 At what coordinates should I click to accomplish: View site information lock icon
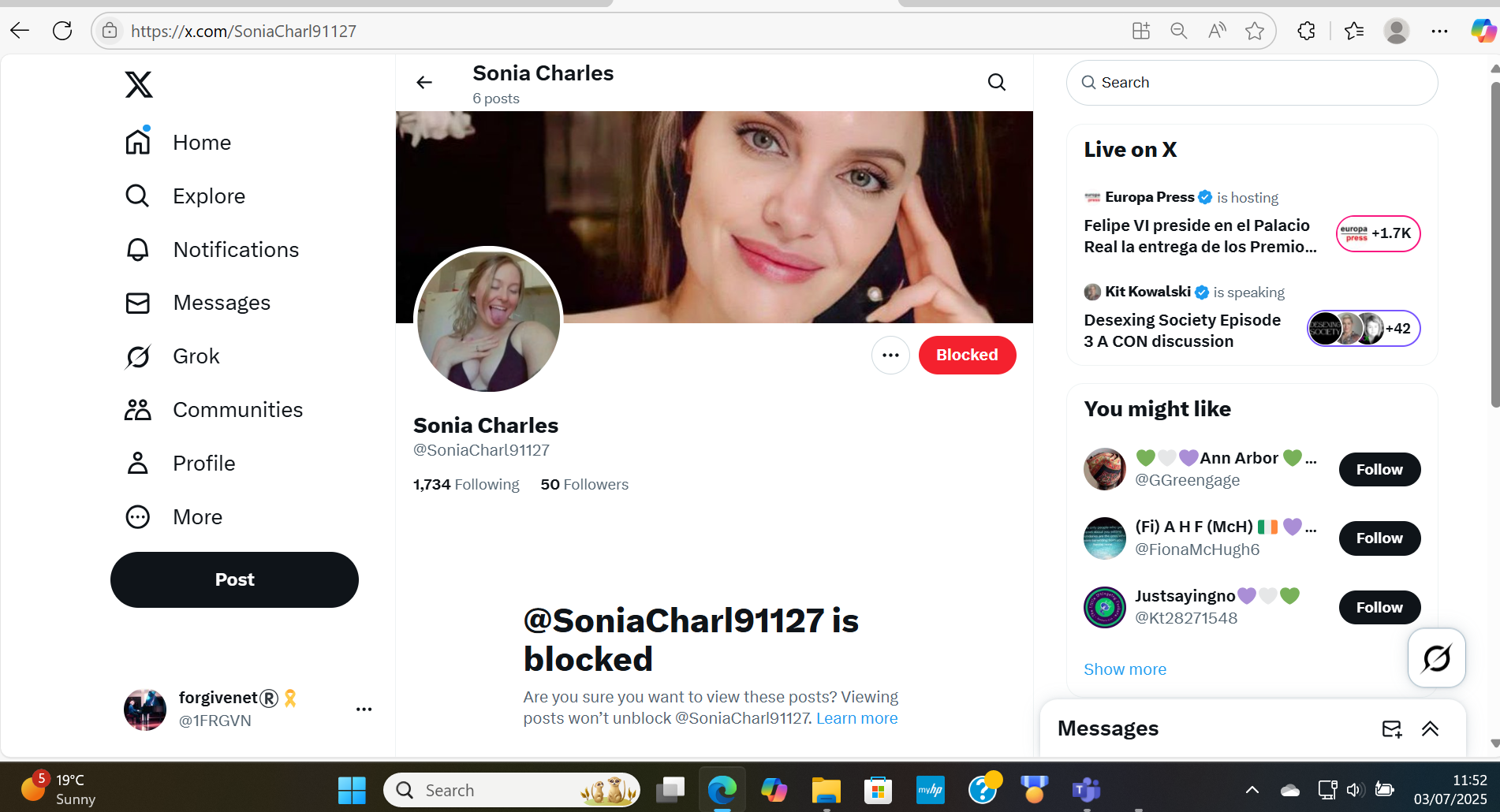[x=110, y=31]
